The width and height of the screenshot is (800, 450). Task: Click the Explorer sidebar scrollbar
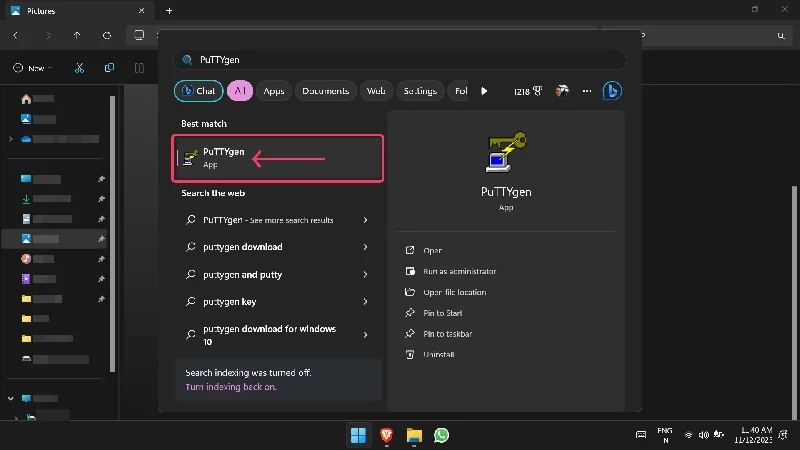coord(112,234)
